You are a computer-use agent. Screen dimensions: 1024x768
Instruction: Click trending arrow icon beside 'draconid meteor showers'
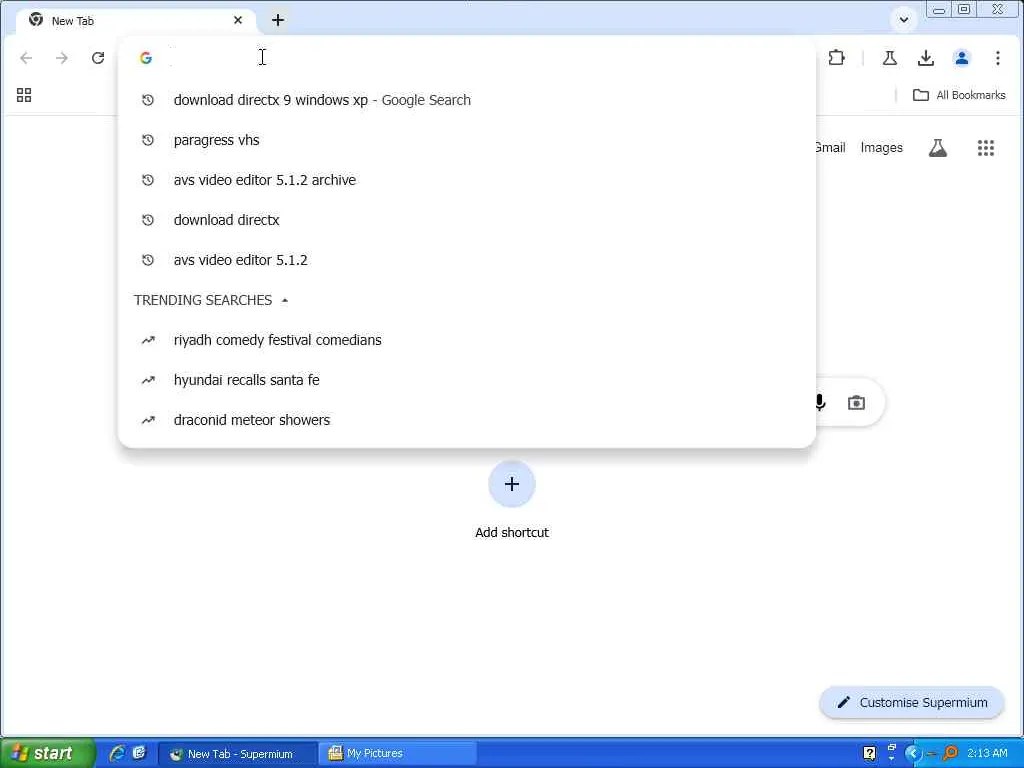tap(148, 420)
